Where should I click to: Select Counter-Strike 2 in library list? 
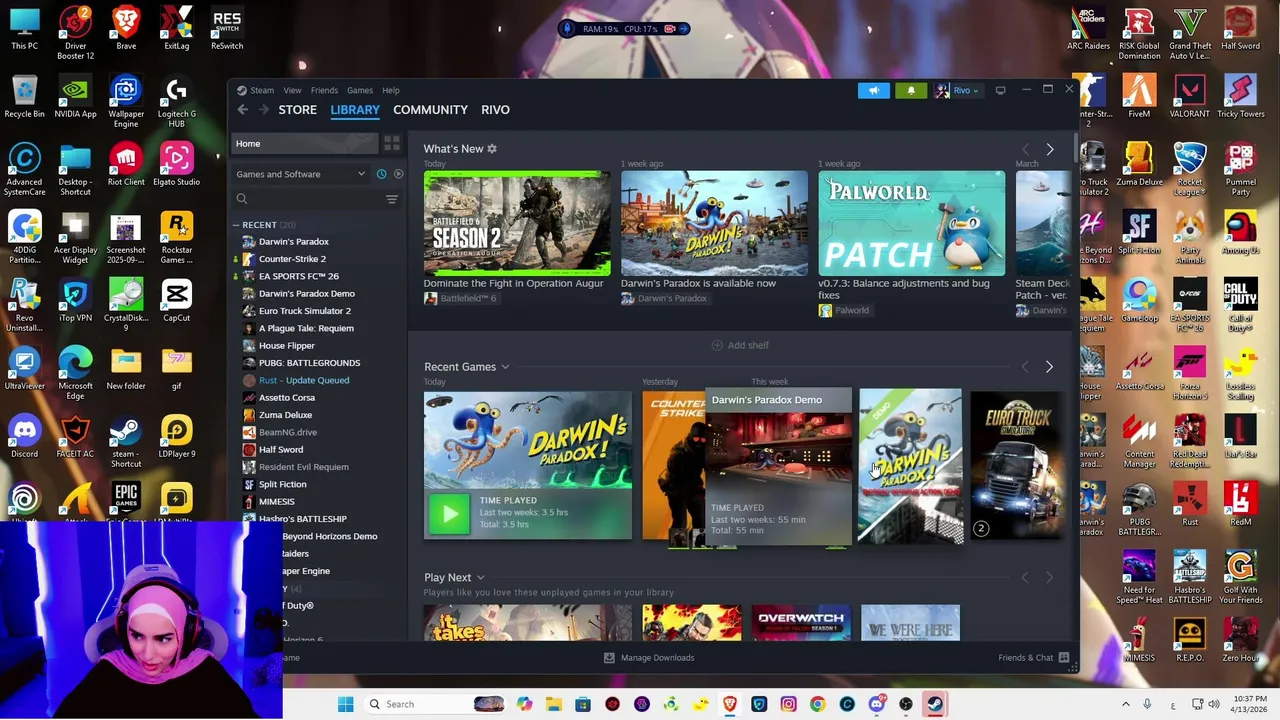[292, 259]
